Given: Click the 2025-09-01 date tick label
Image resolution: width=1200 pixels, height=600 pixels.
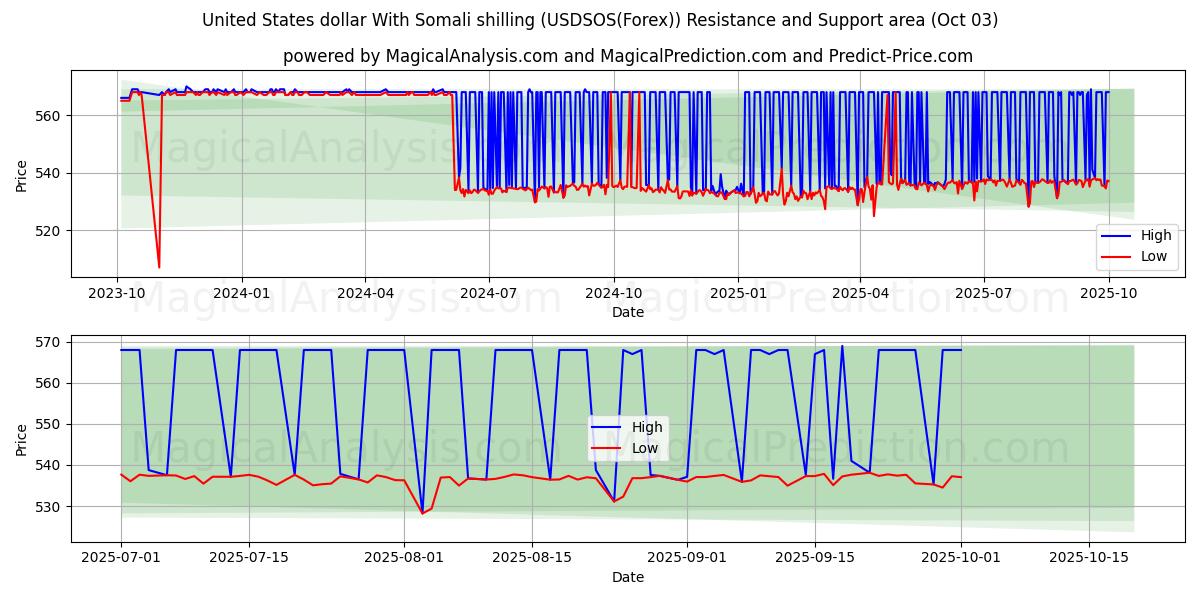Looking at the screenshot, I should pos(687,559).
